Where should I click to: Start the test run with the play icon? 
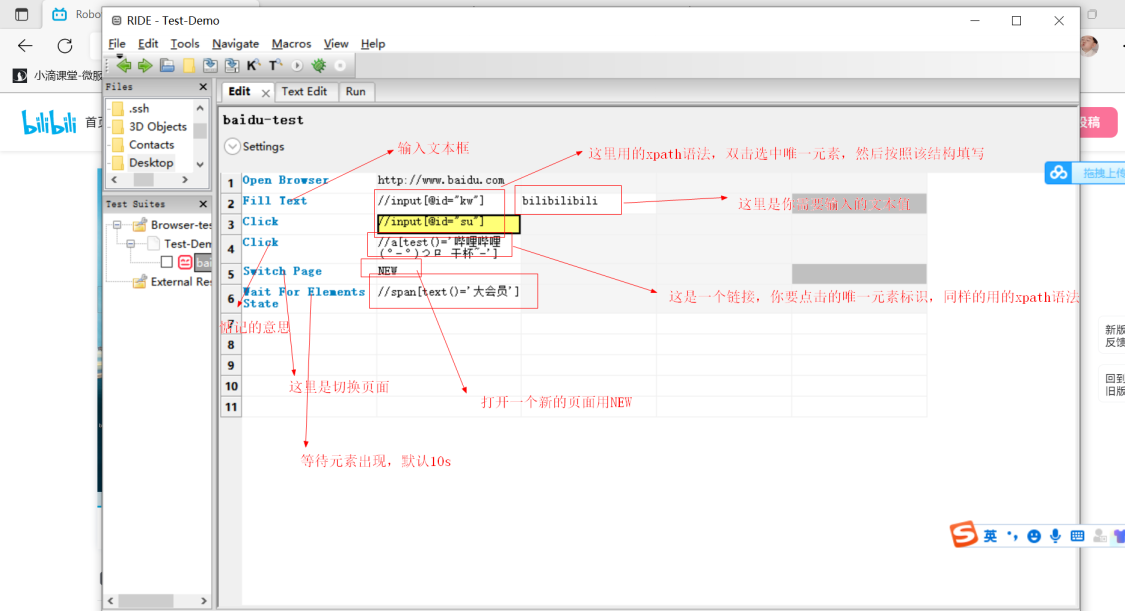click(297, 65)
